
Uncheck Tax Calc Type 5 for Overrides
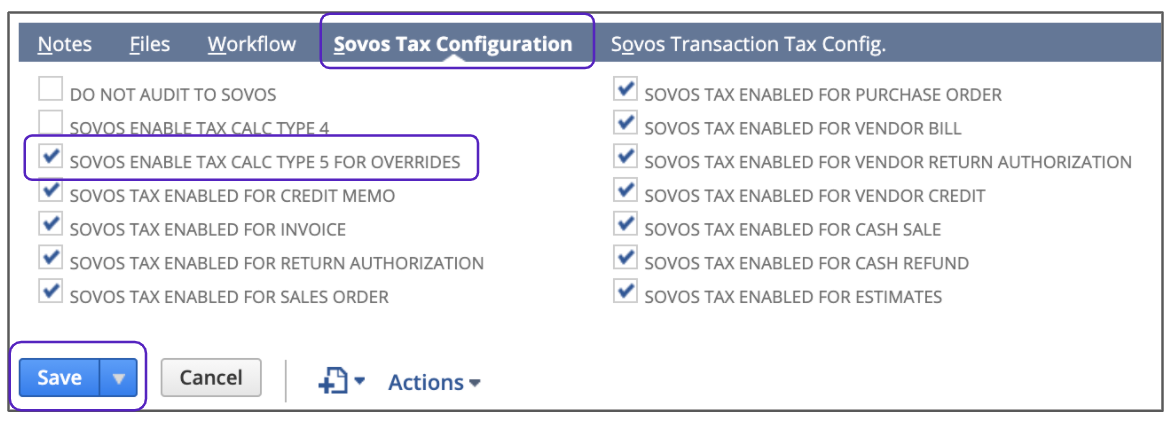(50, 158)
